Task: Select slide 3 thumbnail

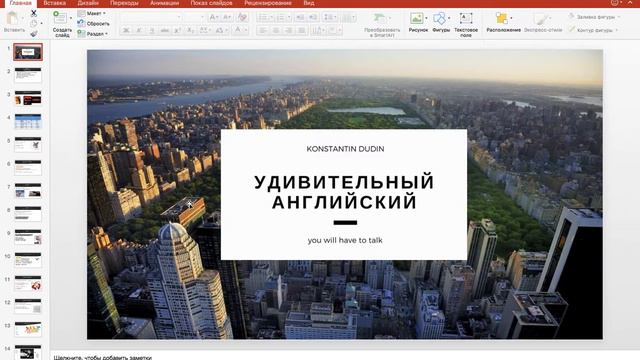Action: (x=28, y=98)
